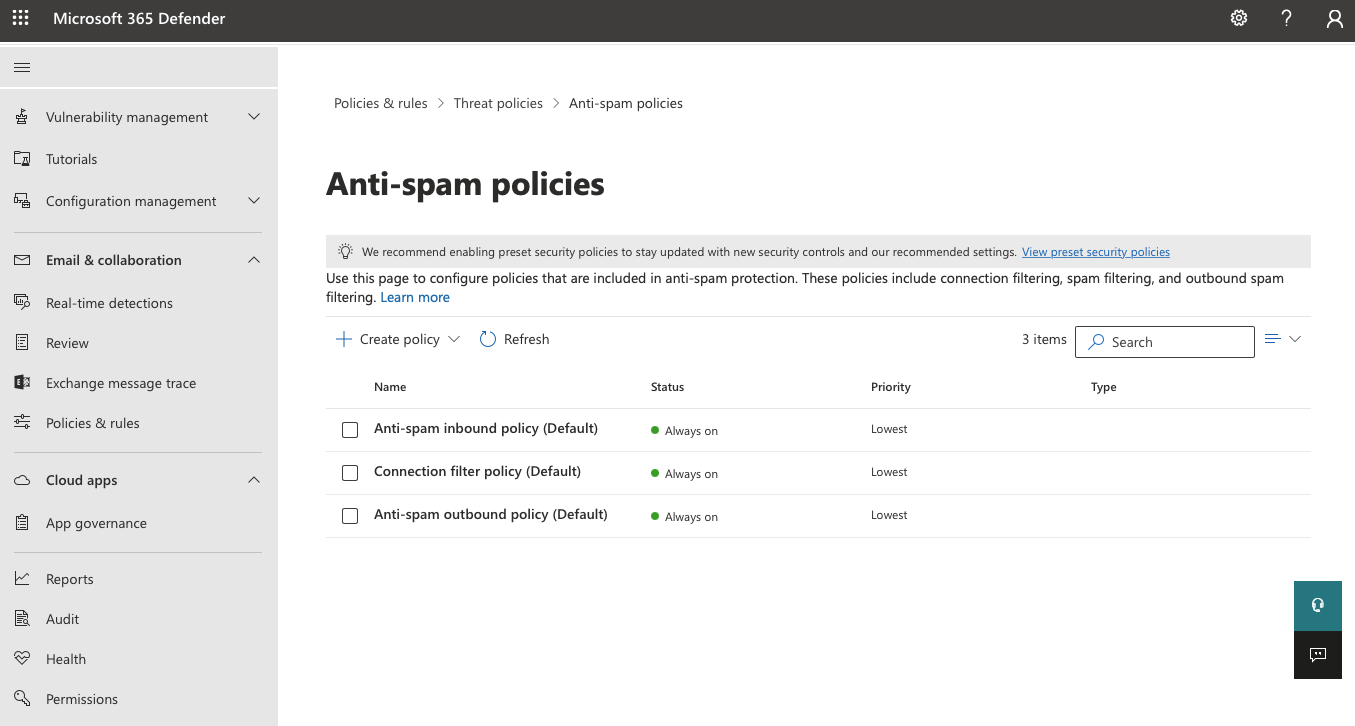
Task: Open the app launcher waffle icon
Action: (x=20, y=18)
